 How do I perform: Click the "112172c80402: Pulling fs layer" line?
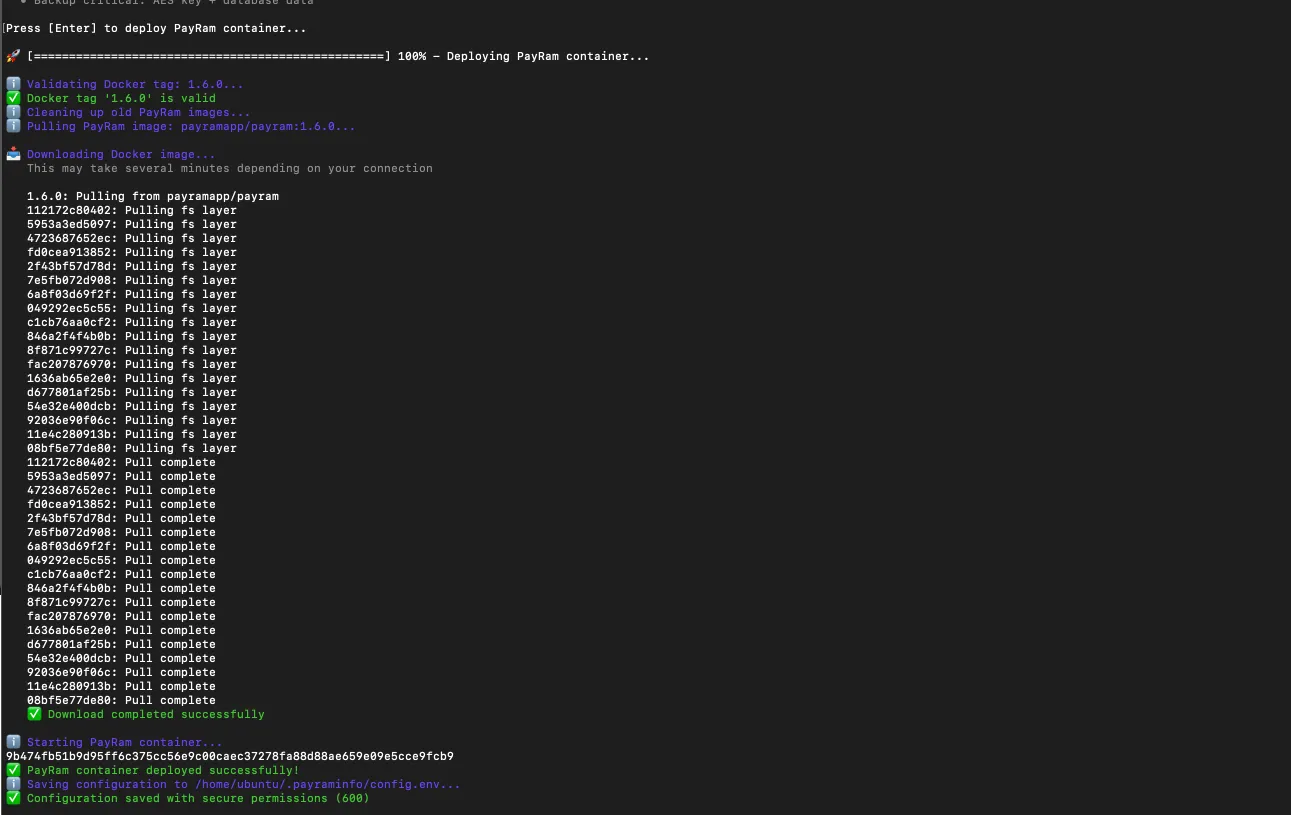tap(132, 210)
